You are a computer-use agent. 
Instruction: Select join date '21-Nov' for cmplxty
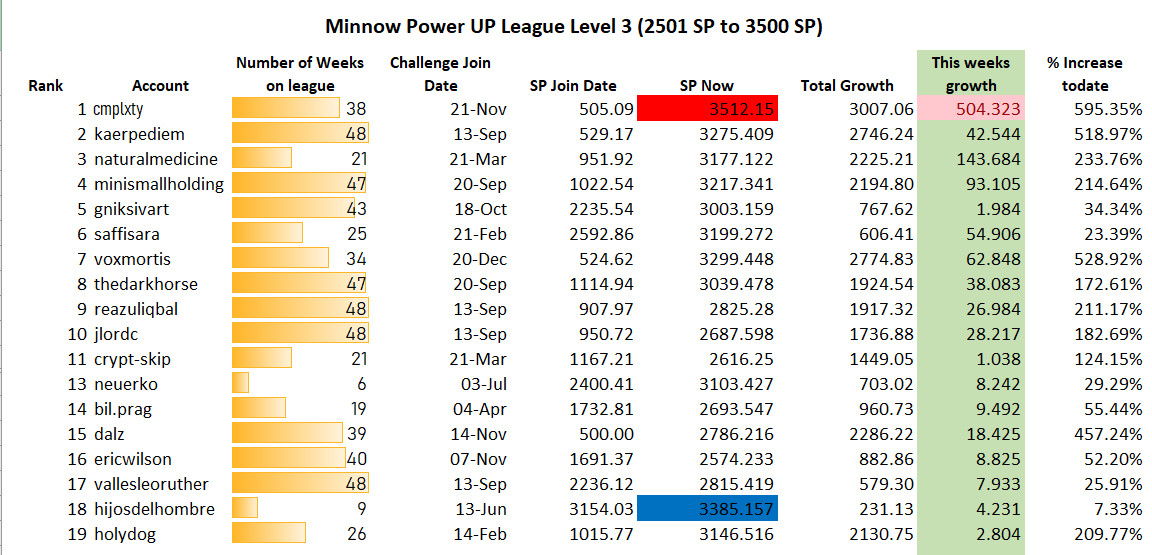coord(478,110)
